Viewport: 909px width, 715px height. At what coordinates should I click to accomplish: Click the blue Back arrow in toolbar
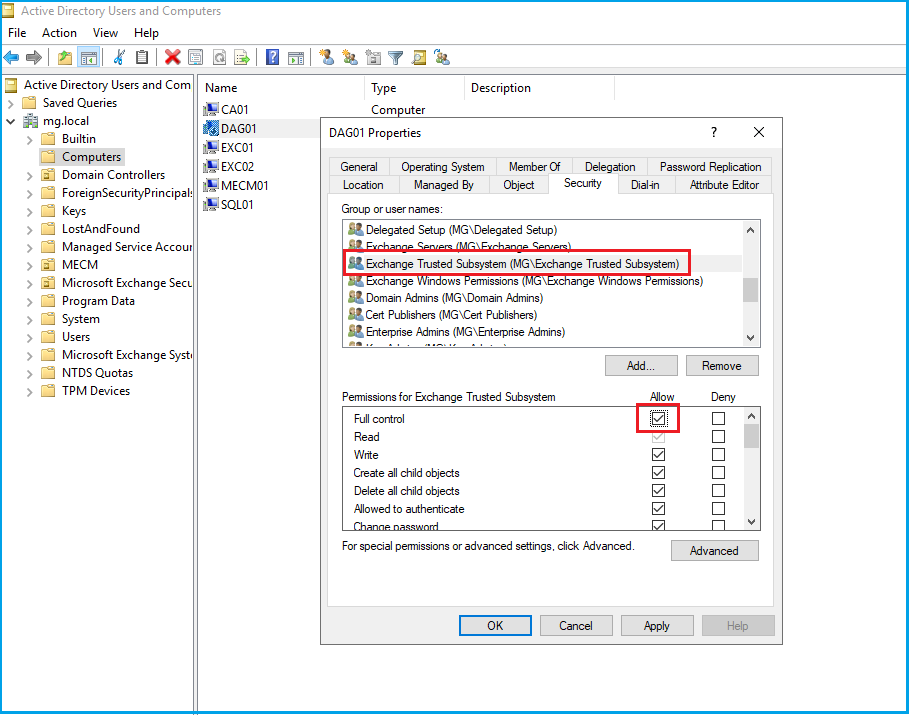(x=12, y=58)
